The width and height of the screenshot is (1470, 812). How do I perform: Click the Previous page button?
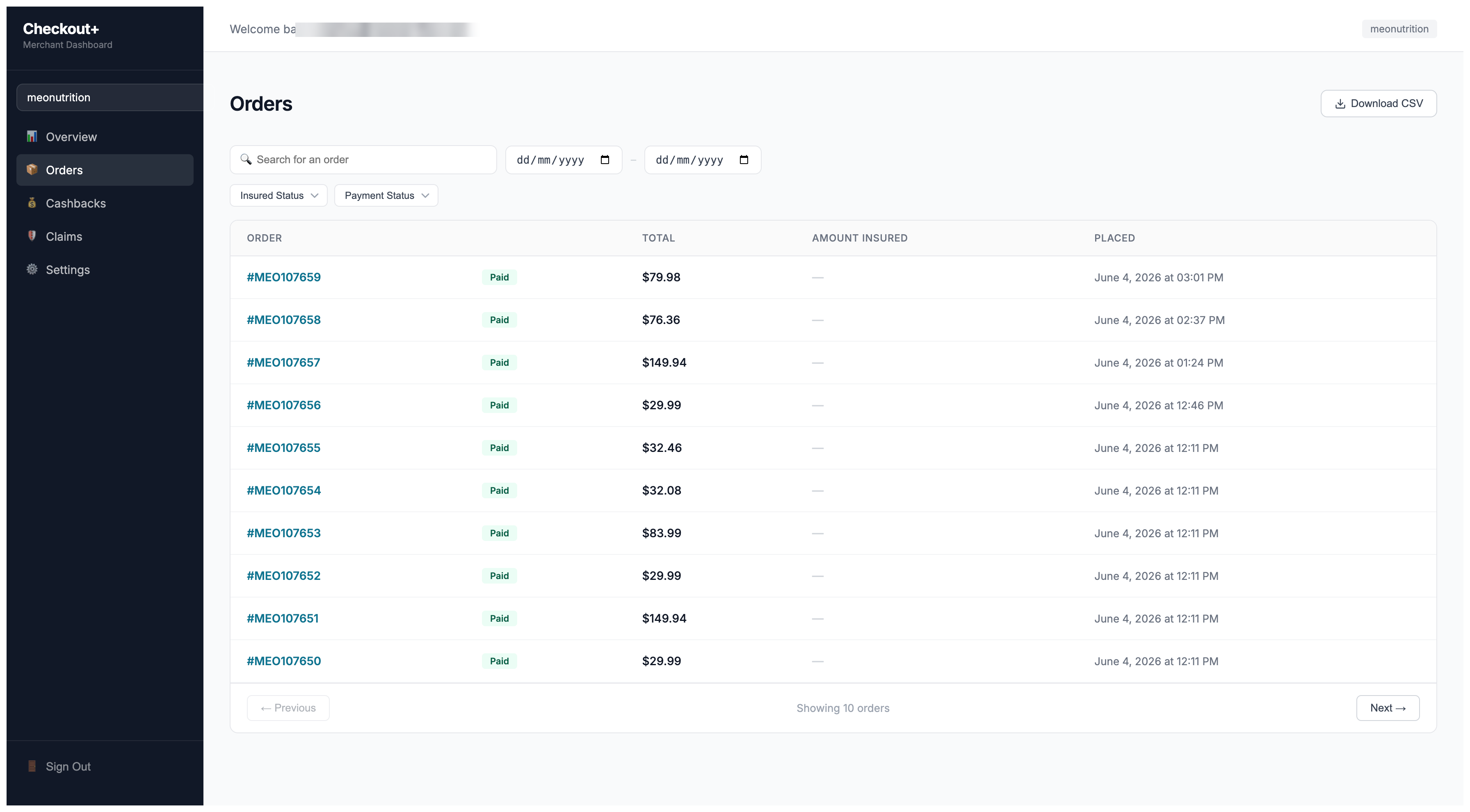(x=288, y=707)
